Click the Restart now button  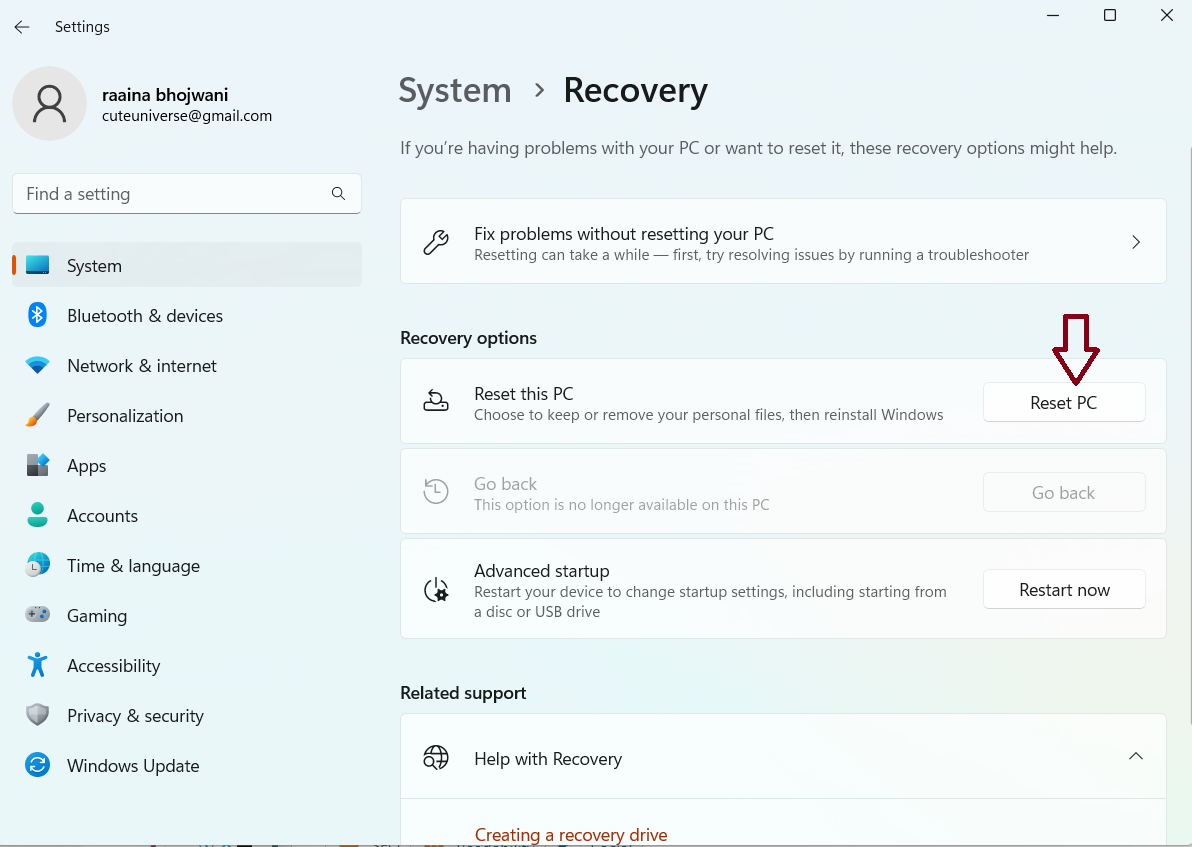(1064, 590)
